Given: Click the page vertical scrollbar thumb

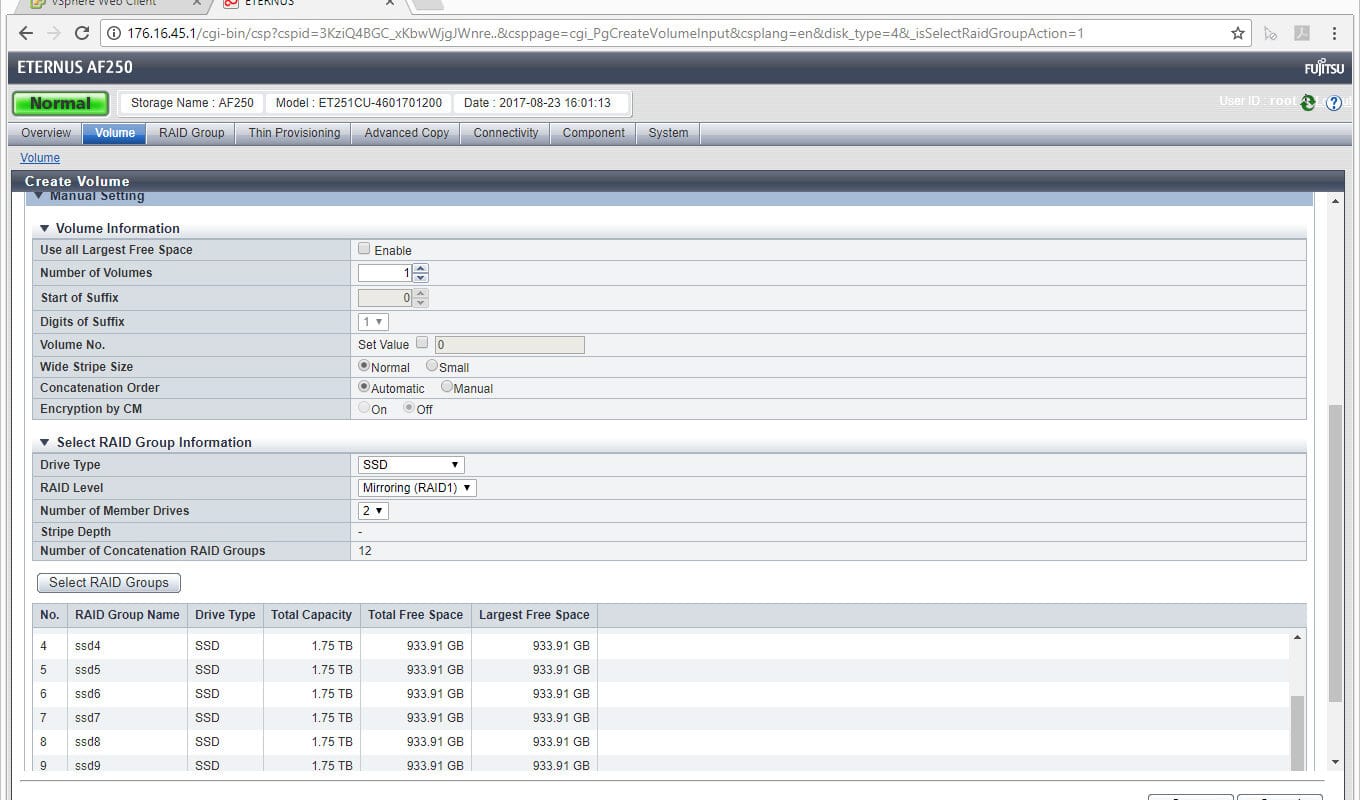Looking at the screenshot, I should (1334, 553).
